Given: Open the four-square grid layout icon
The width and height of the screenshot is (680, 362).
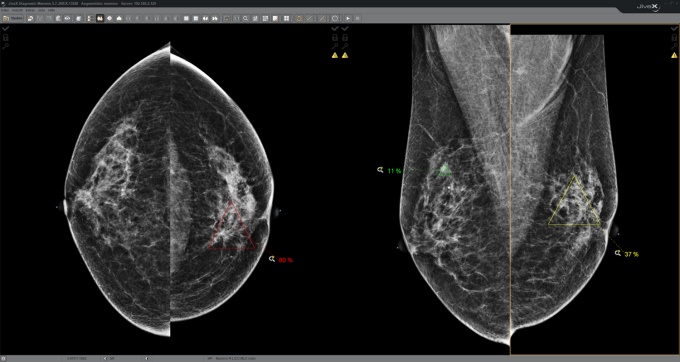Looking at the screenshot, I should [x=286, y=19].
